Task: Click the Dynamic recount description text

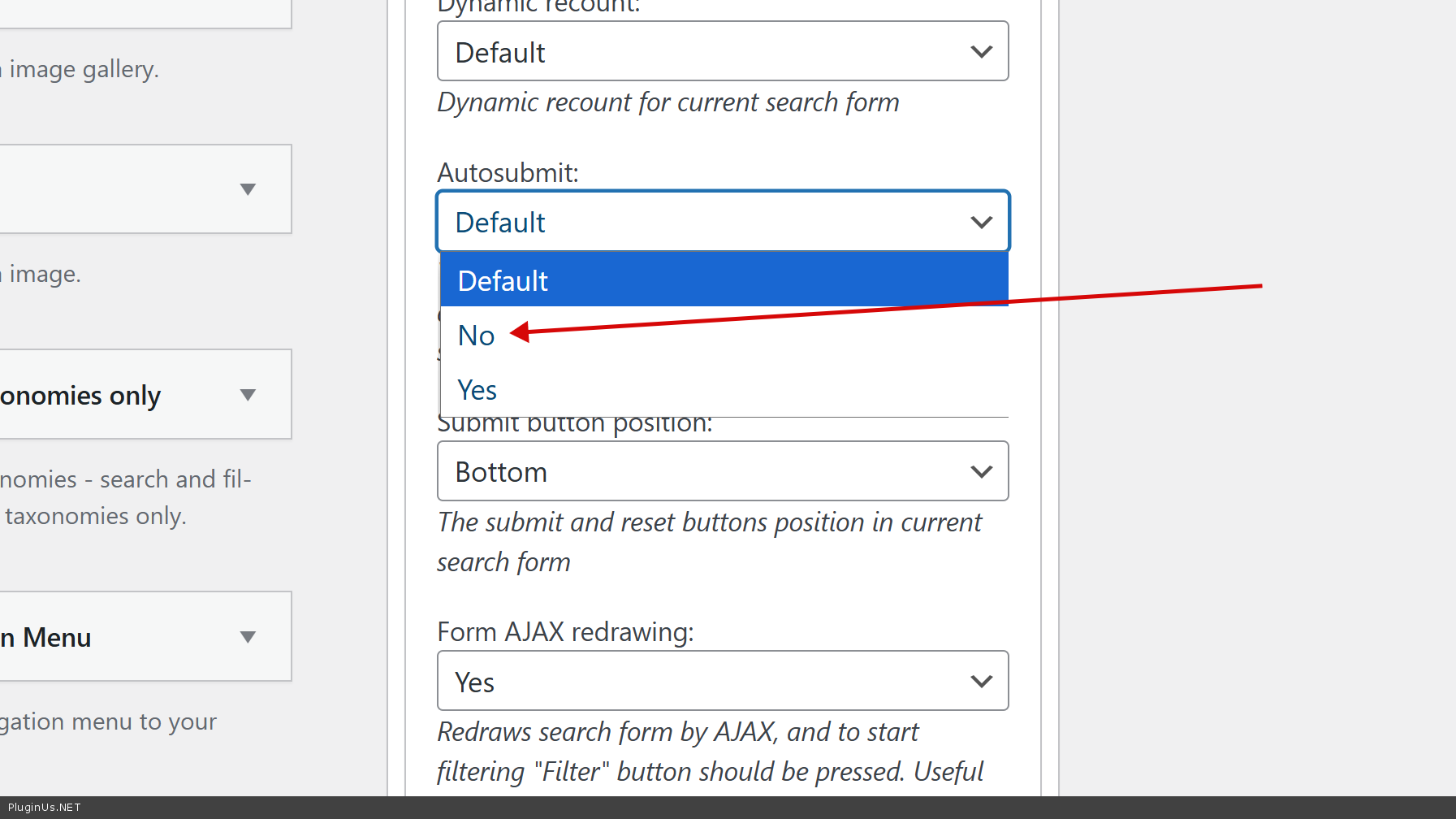Action: pyautogui.click(x=668, y=103)
